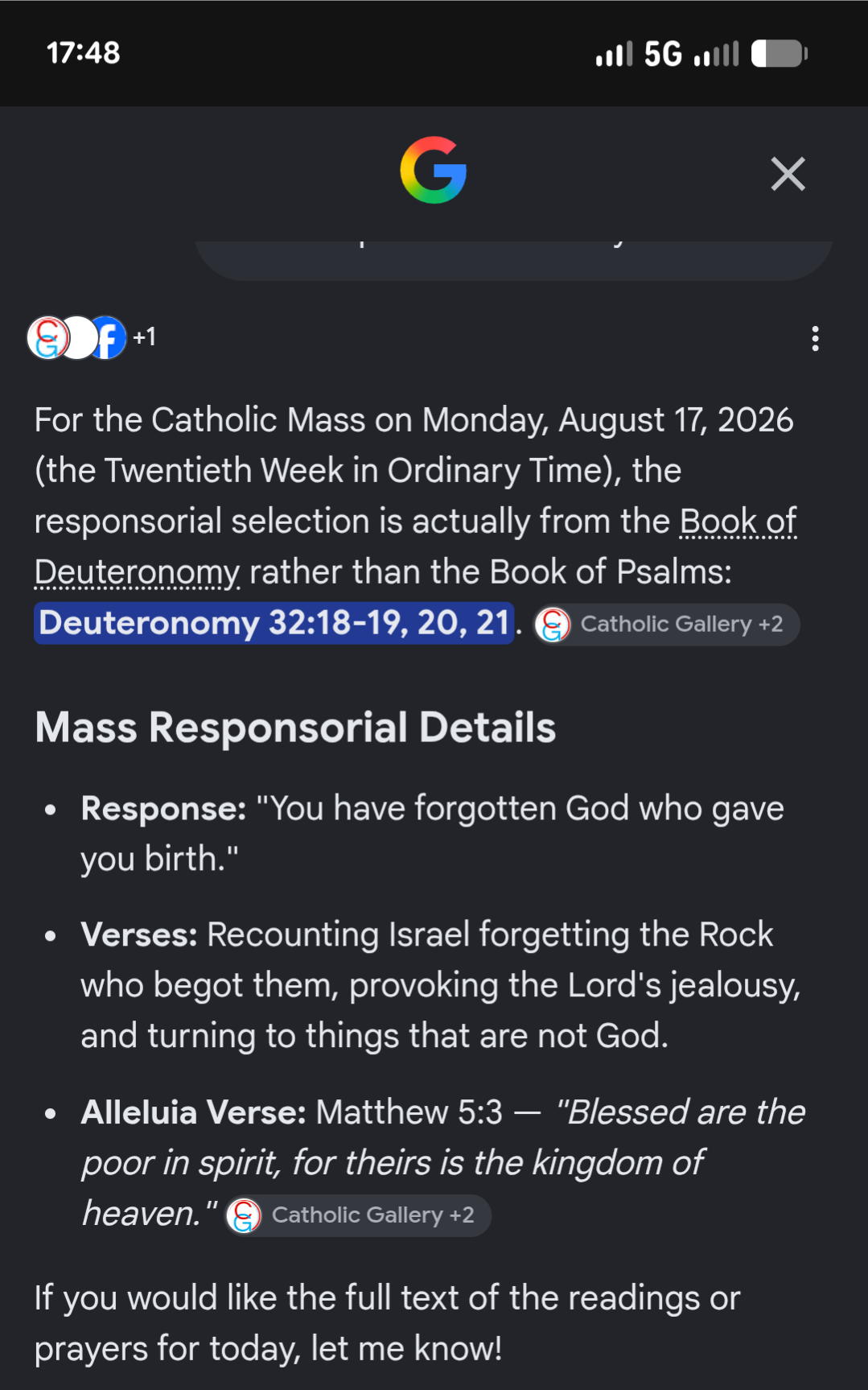
Task: Close the Google AI overlay
Action: [x=788, y=173]
